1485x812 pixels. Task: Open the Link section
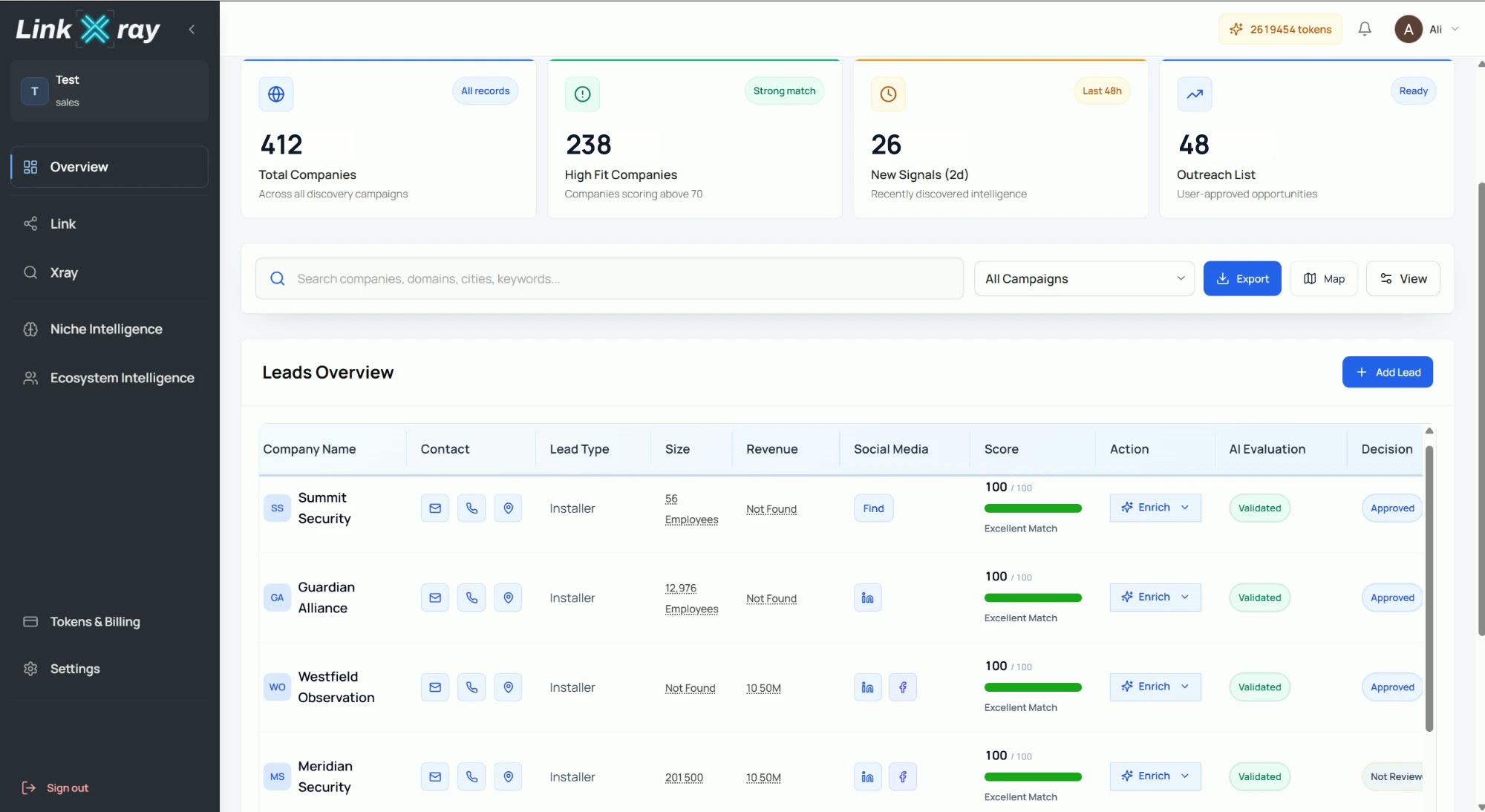110,223
